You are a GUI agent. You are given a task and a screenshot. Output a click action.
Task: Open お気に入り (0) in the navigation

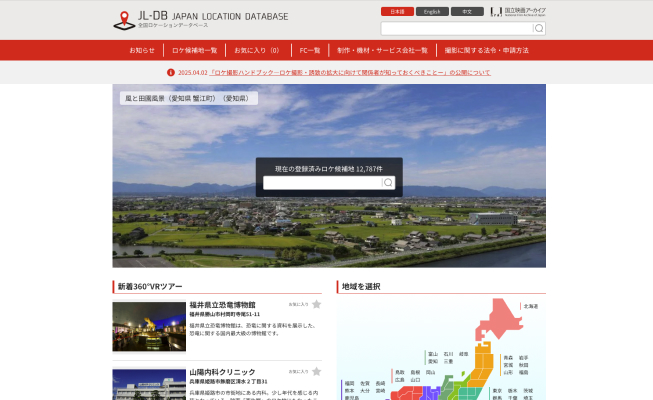[257, 50]
